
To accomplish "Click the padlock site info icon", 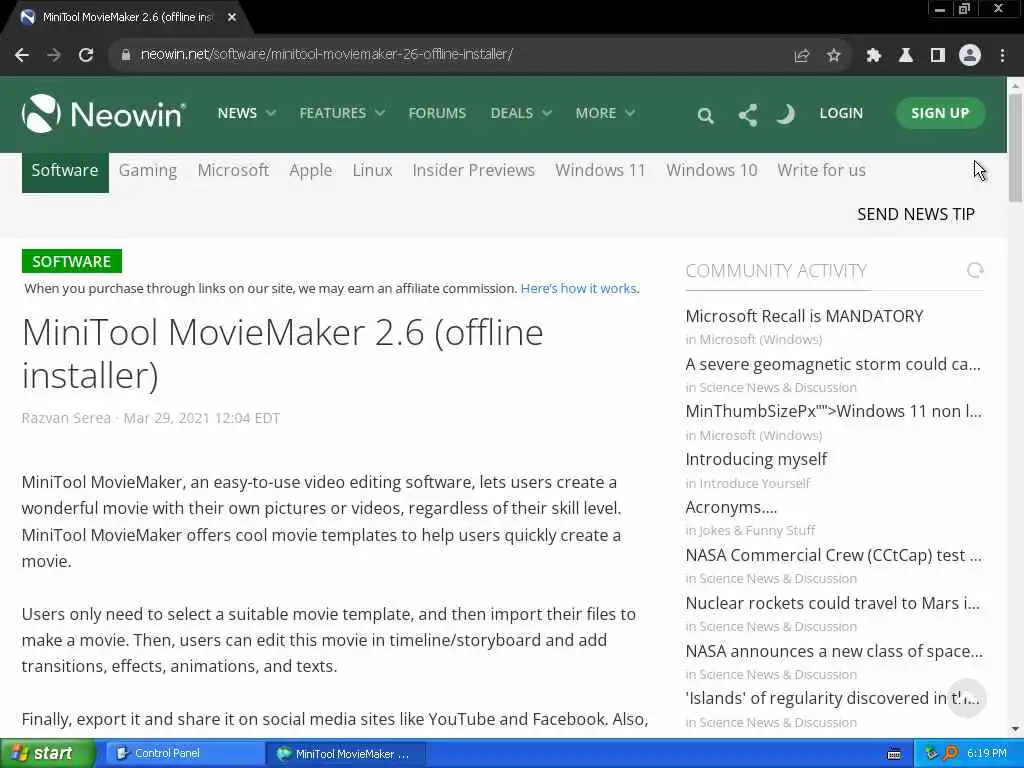I will [x=125, y=55].
